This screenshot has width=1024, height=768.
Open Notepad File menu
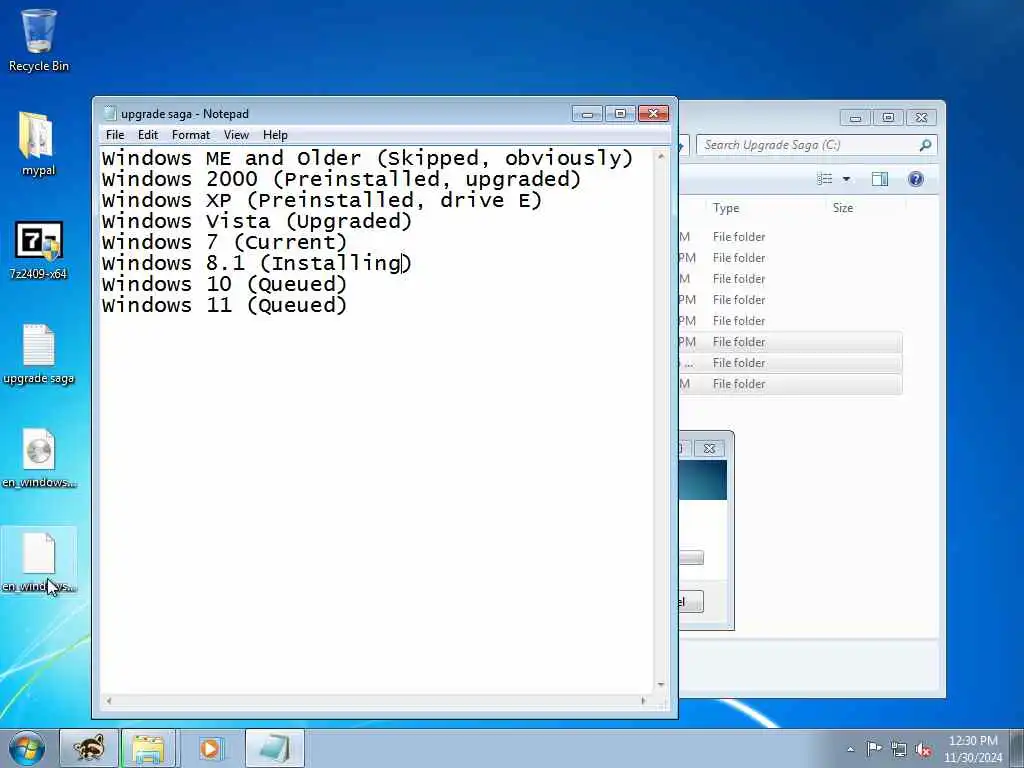click(115, 135)
